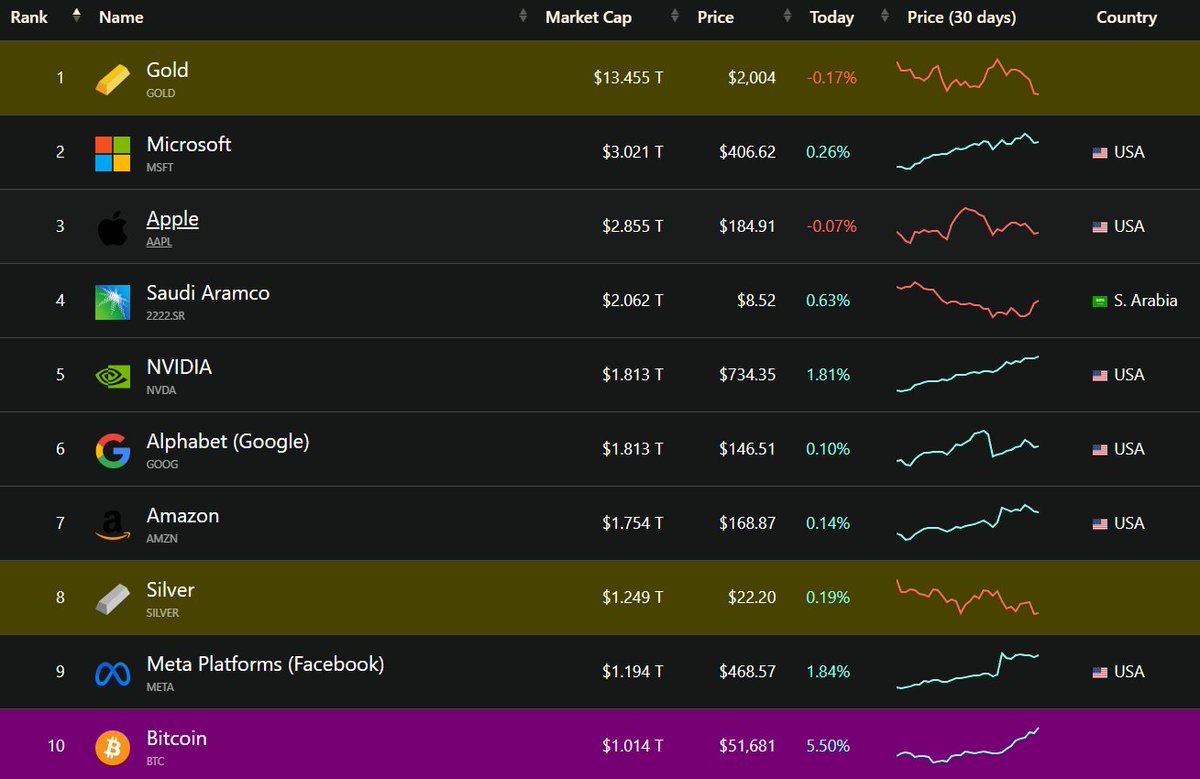1200x779 pixels.
Task: Click the Price (30 days) column header
Action: click(x=961, y=17)
